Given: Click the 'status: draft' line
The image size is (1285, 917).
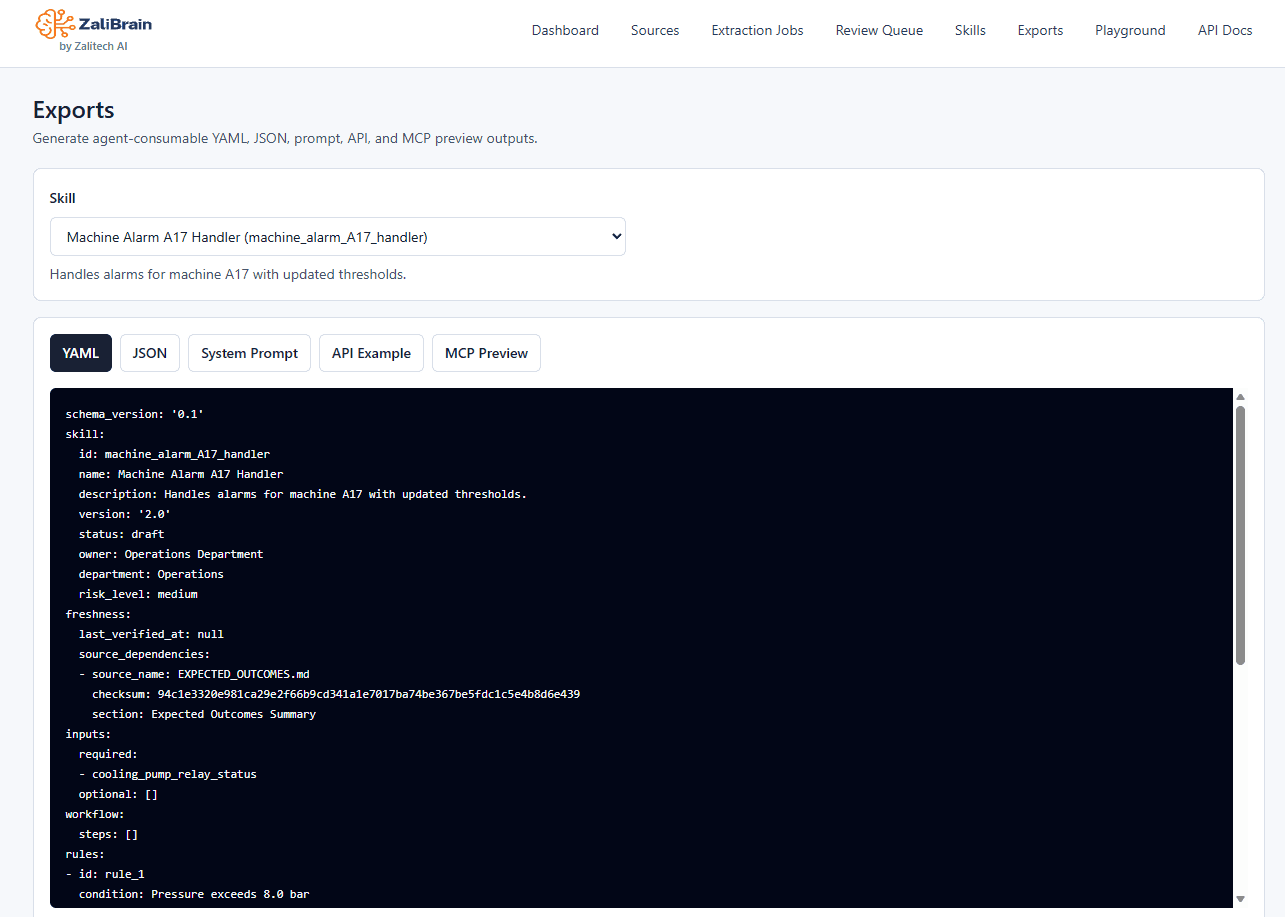Looking at the screenshot, I should pos(121,534).
